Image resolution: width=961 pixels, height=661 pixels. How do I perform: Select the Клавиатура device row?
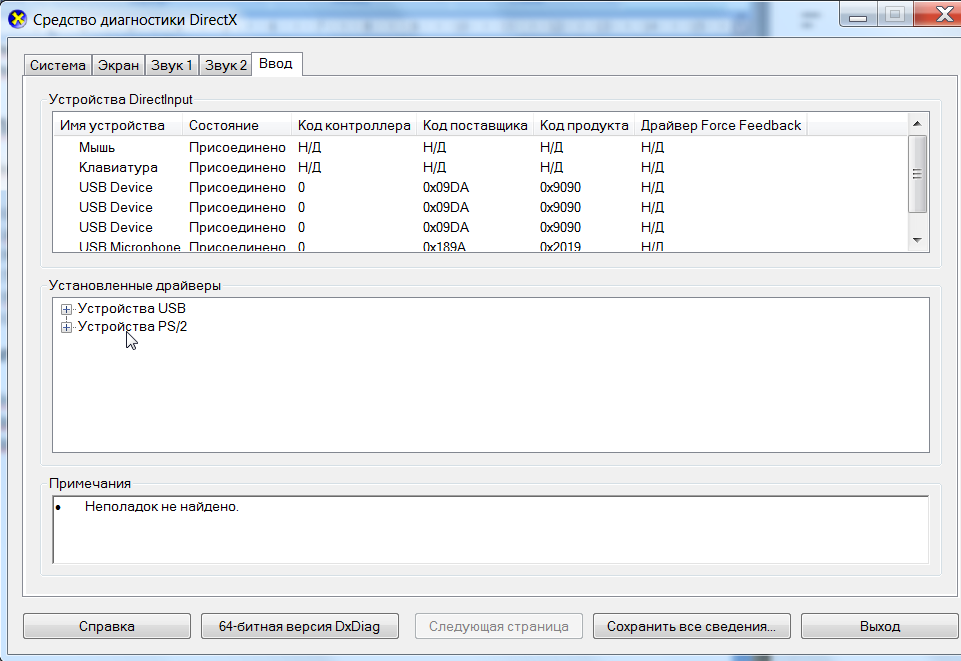480,167
